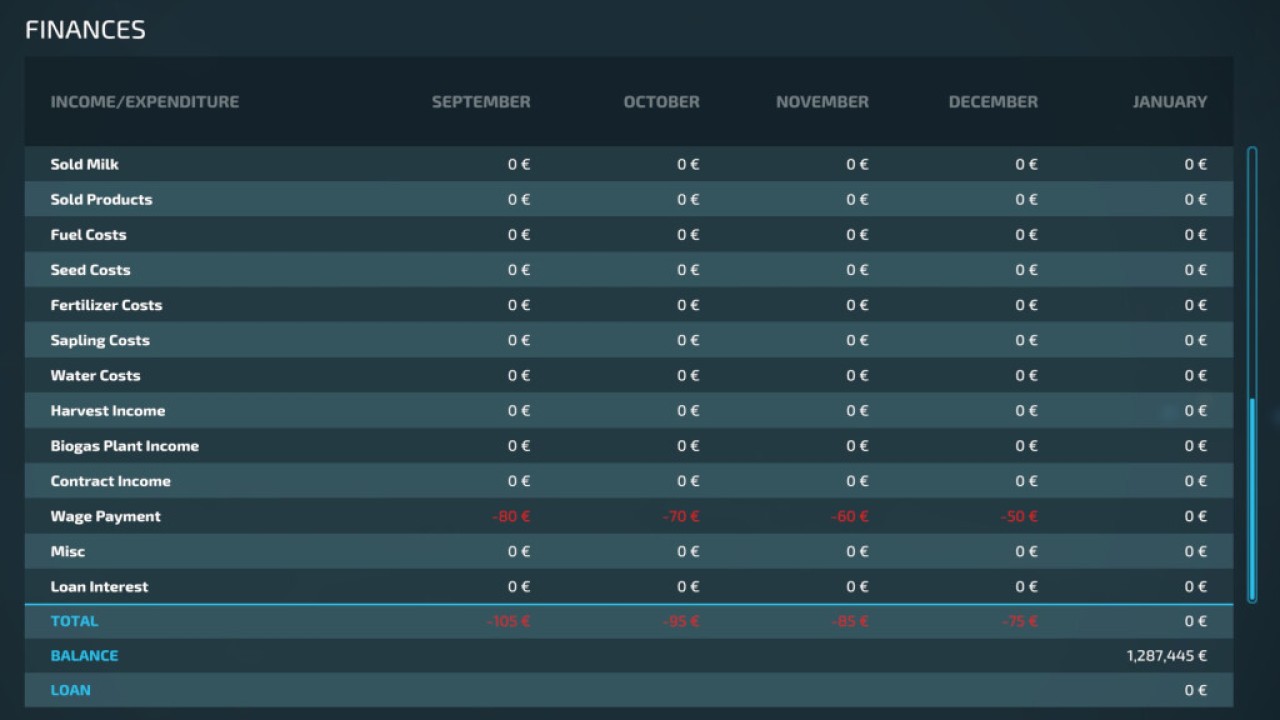The width and height of the screenshot is (1280, 720).
Task: Click the Loan Interest row label
Action: (99, 587)
